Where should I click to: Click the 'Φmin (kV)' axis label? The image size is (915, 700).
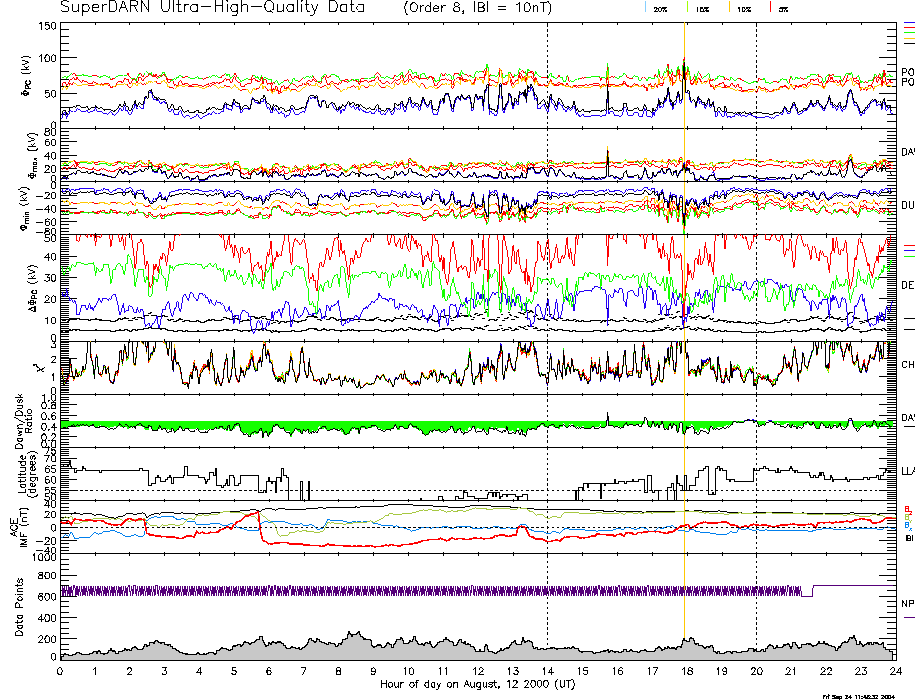click(x=26, y=209)
